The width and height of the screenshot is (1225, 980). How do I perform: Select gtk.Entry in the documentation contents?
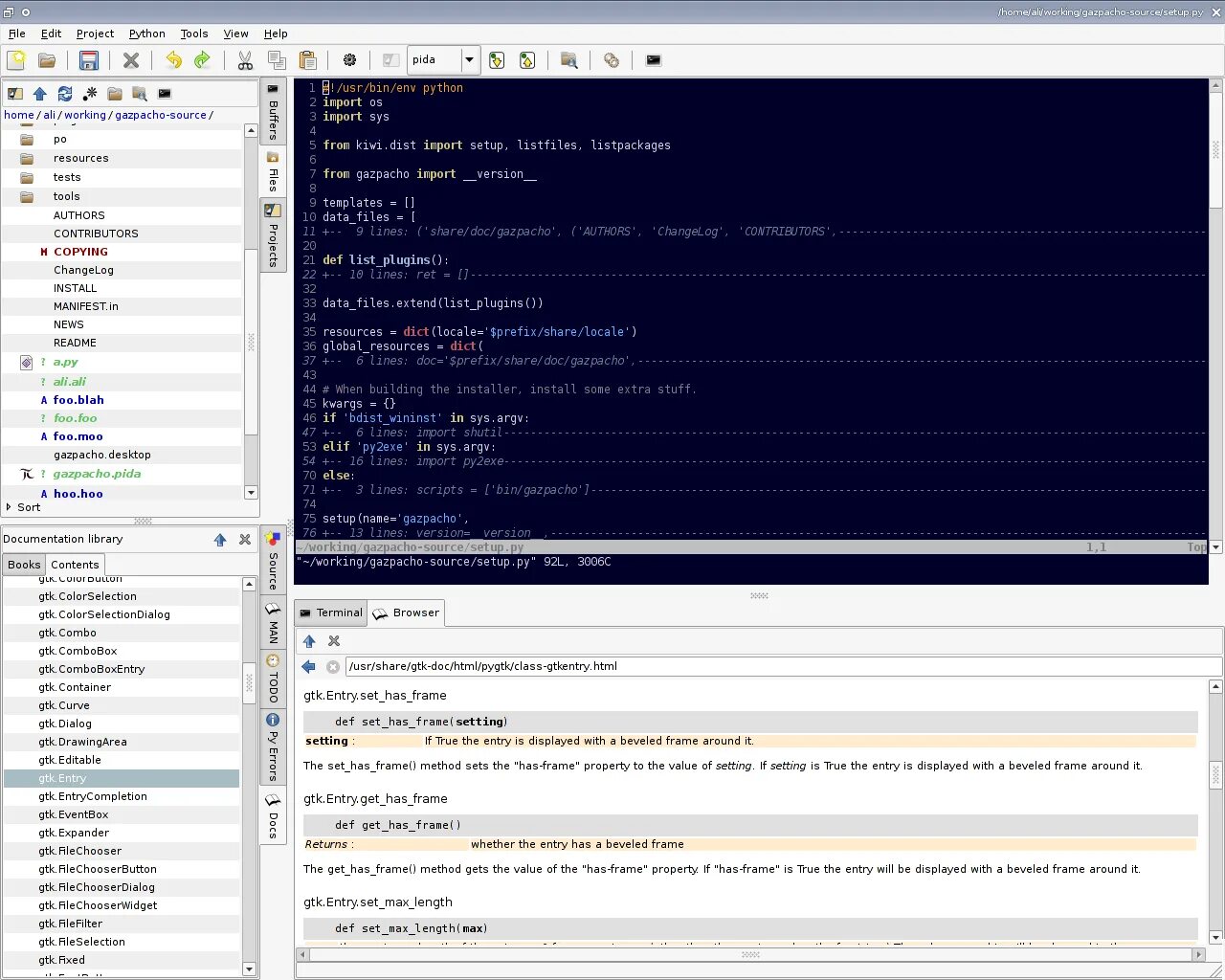tap(63, 778)
